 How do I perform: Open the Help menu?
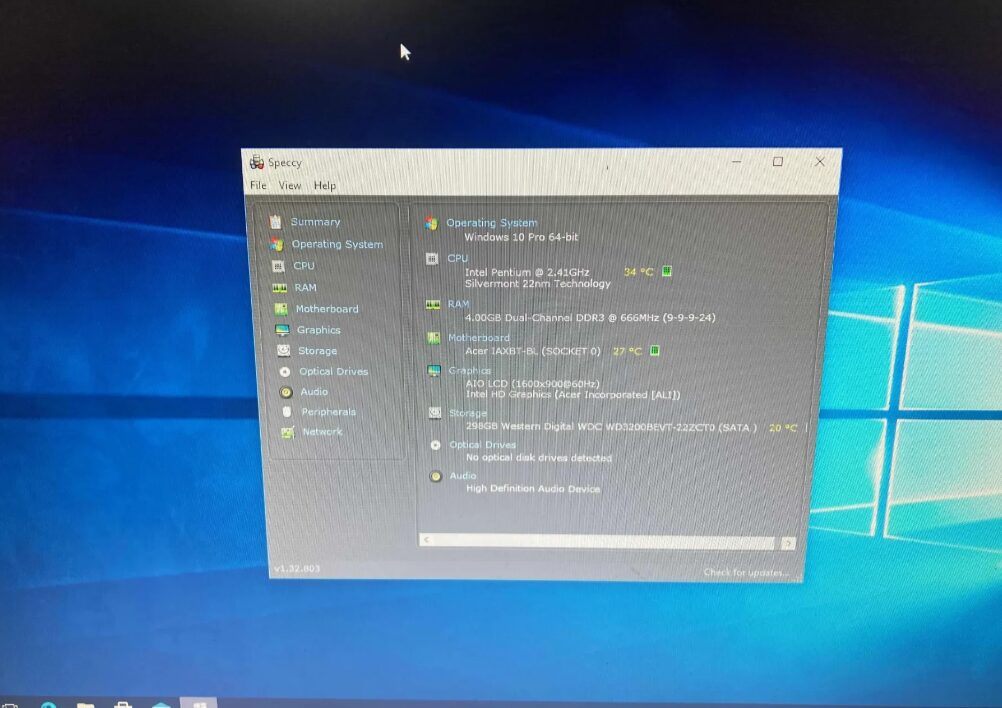pyautogui.click(x=325, y=185)
